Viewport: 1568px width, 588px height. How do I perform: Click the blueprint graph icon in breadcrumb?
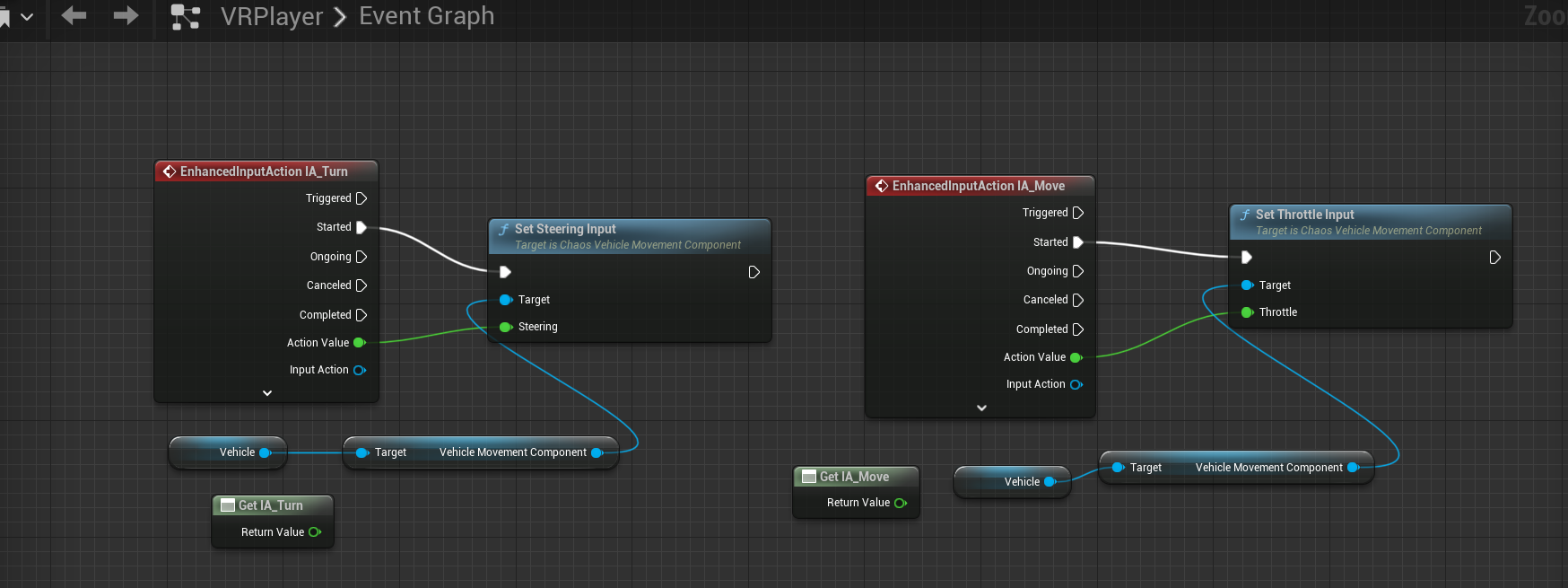click(186, 17)
